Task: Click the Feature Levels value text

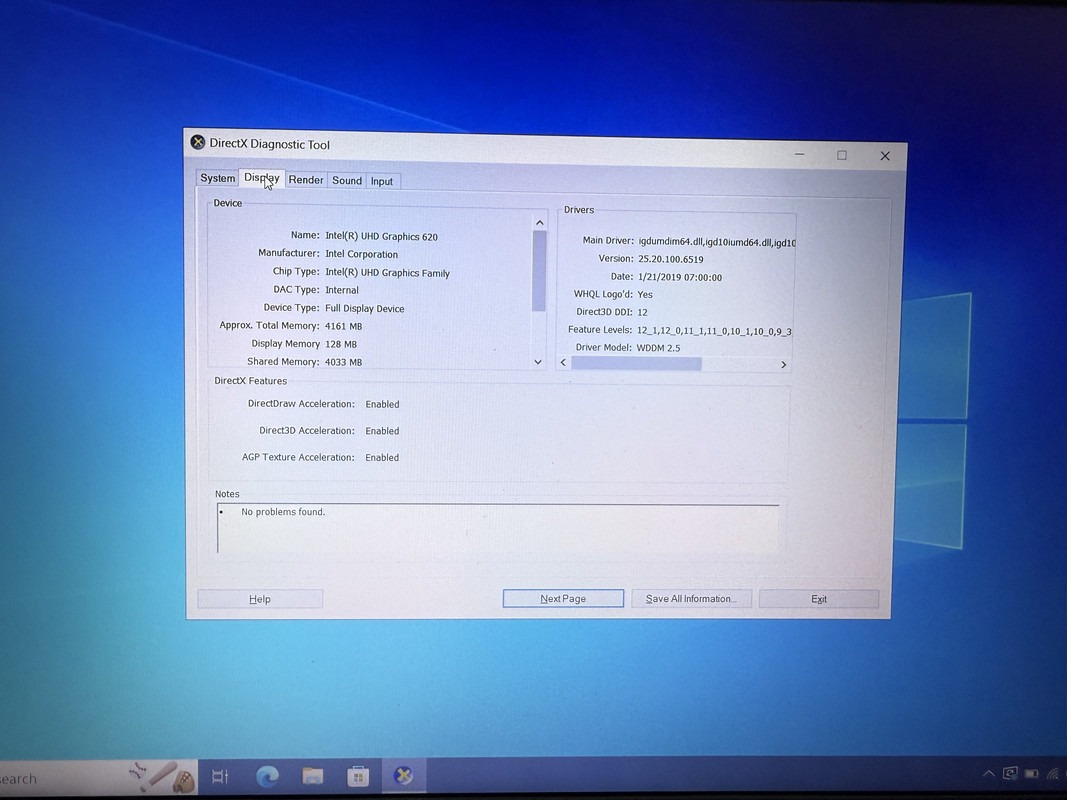Action: click(x=715, y=331)
